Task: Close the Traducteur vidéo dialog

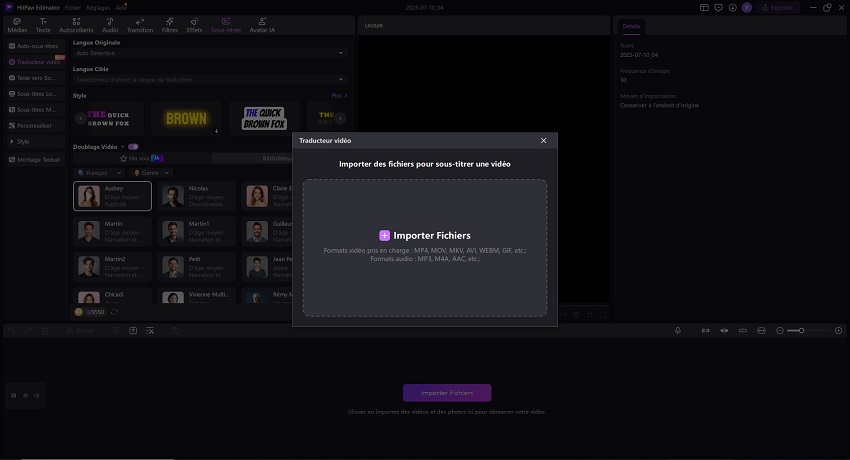Action: click(x=543, y=141)
